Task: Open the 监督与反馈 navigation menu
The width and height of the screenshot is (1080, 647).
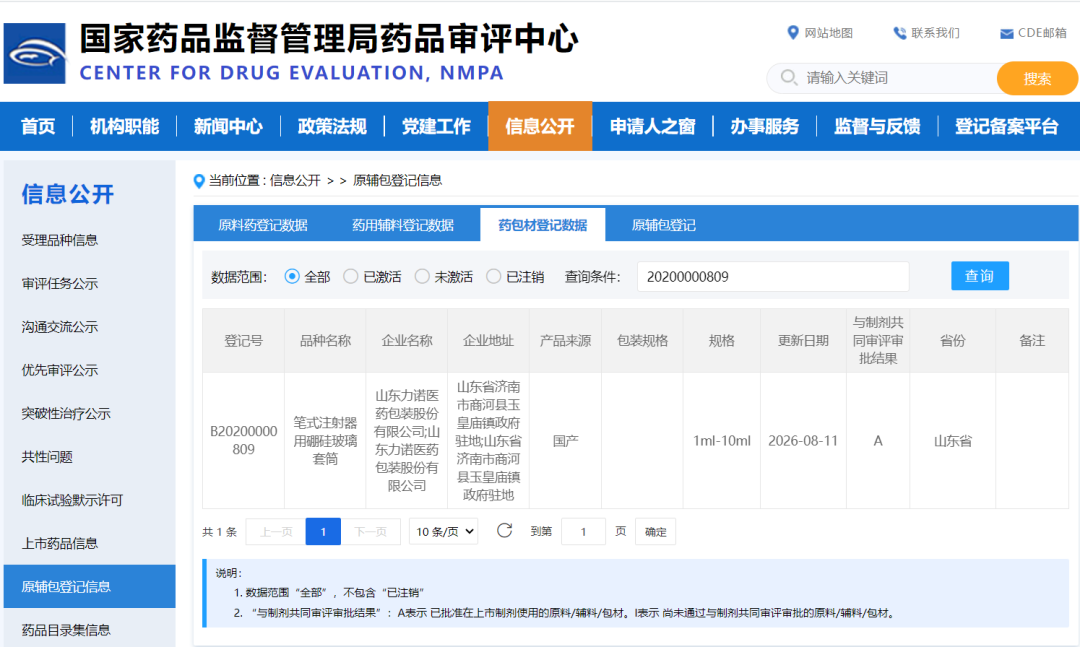Action: (x=877, y=126)
